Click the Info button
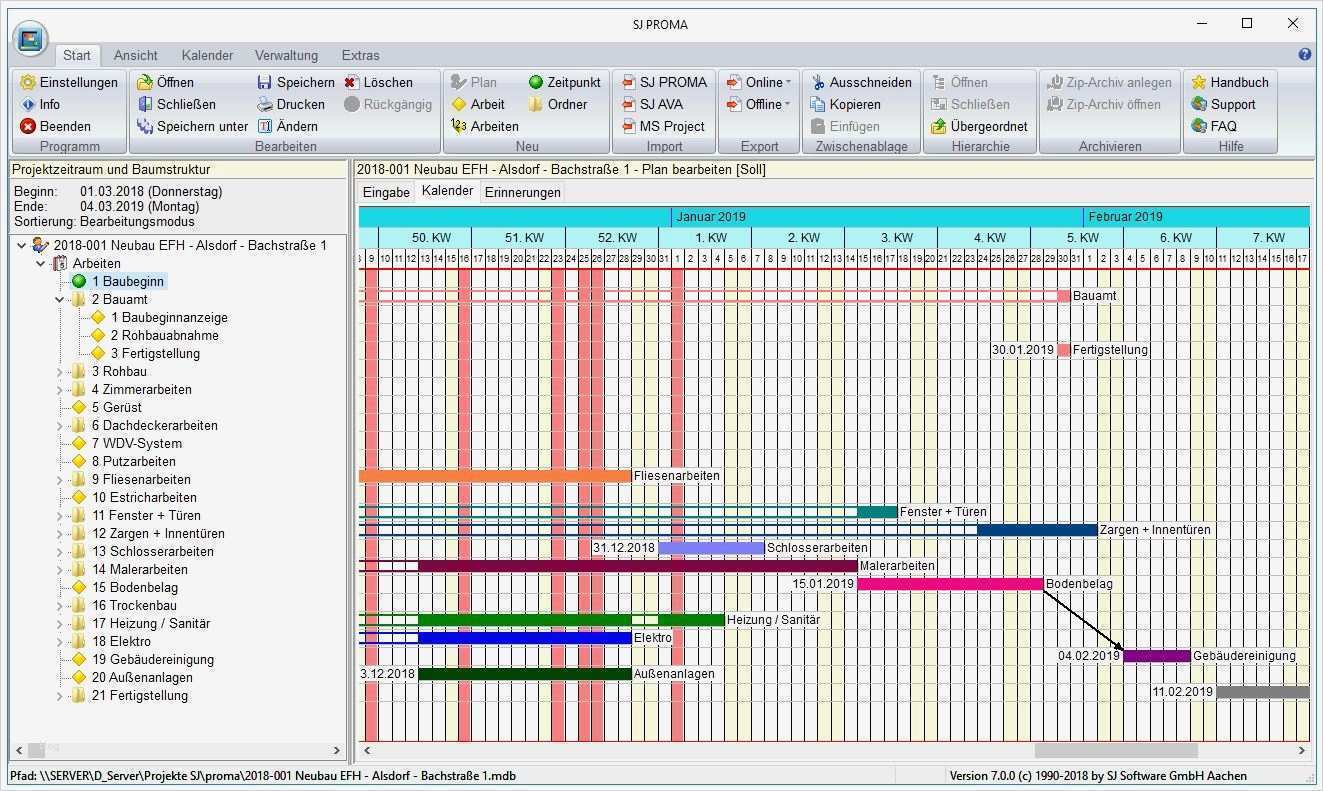This screenshot has width=1323, height=791. point(26,104)
